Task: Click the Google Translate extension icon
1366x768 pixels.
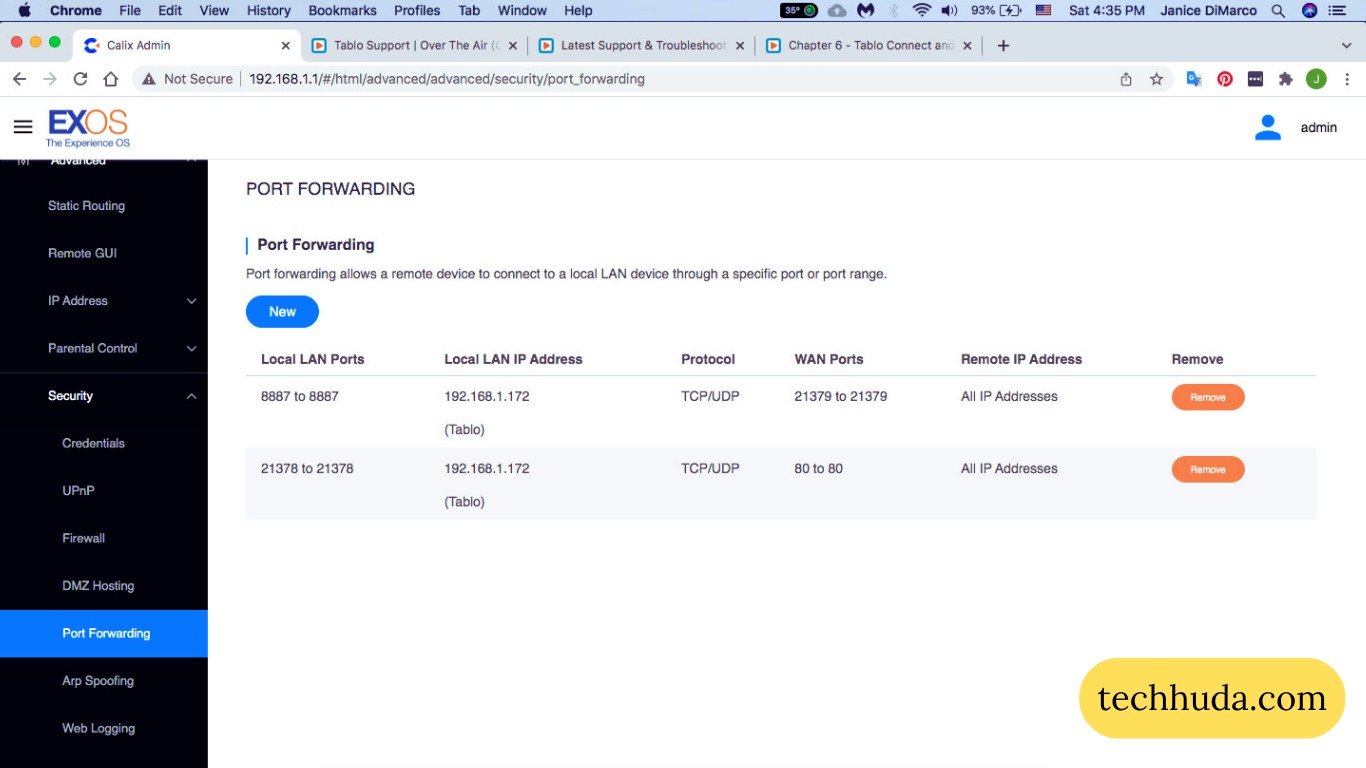Action: 1194,79
